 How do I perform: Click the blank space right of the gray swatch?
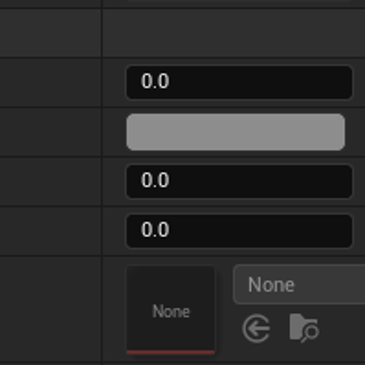(355, 132)
